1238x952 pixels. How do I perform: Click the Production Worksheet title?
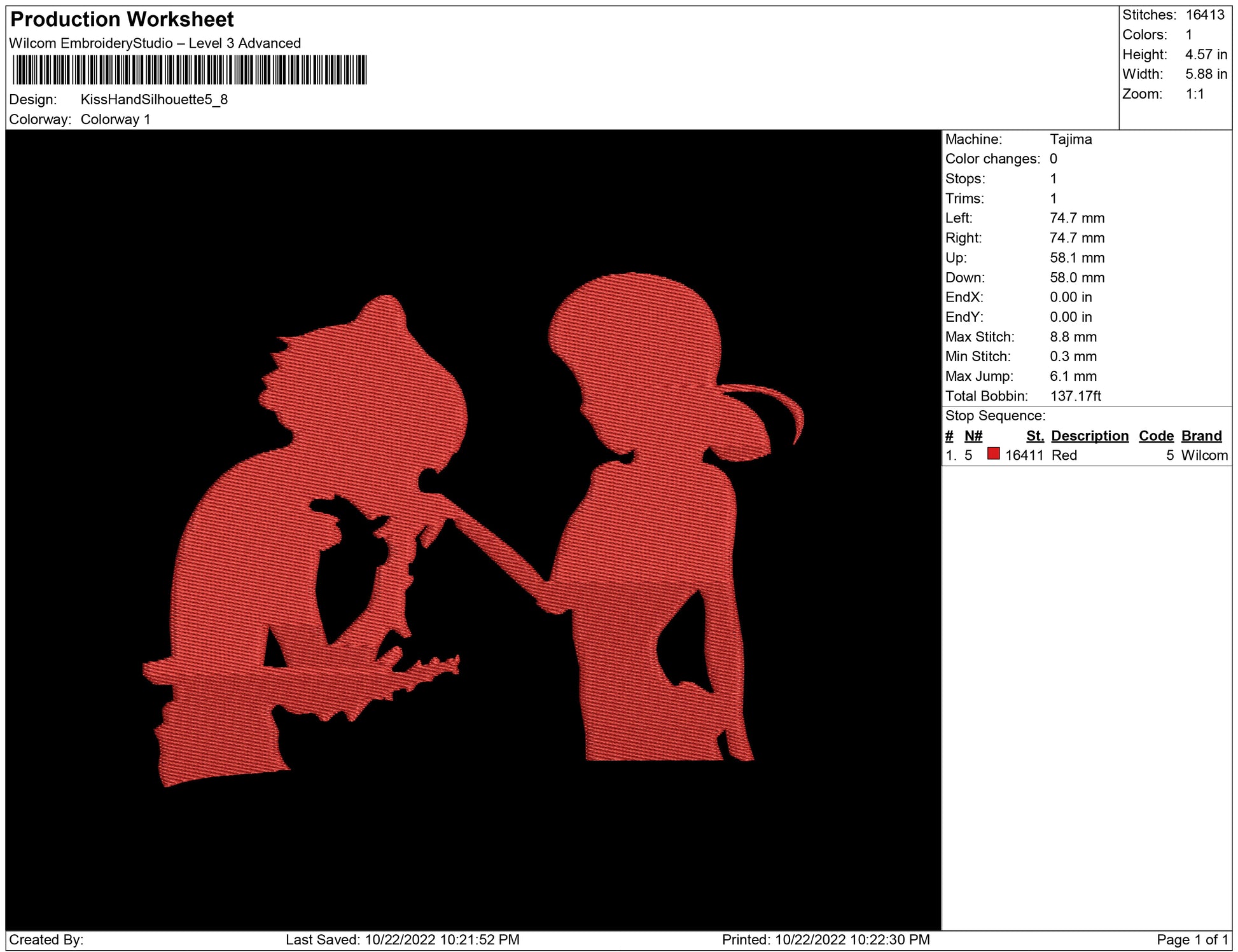(x=122, y=20)
